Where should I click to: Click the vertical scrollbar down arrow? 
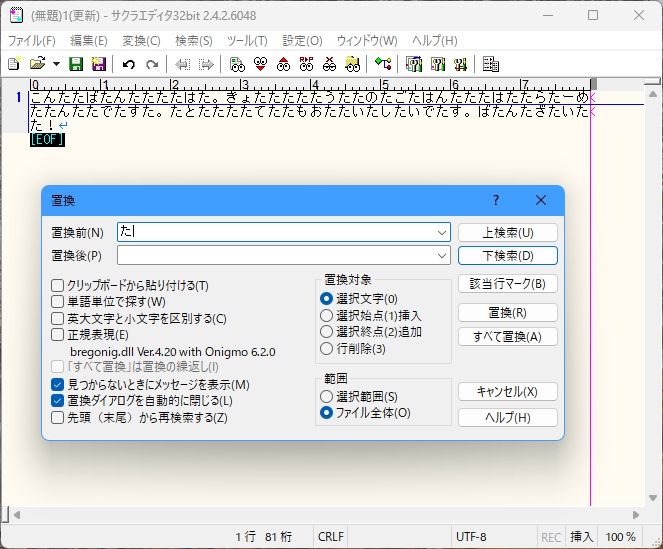coord(653,498)
